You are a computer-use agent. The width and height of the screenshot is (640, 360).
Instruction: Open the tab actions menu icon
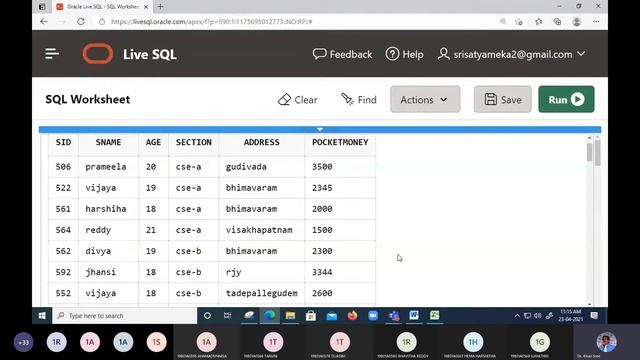42,7
